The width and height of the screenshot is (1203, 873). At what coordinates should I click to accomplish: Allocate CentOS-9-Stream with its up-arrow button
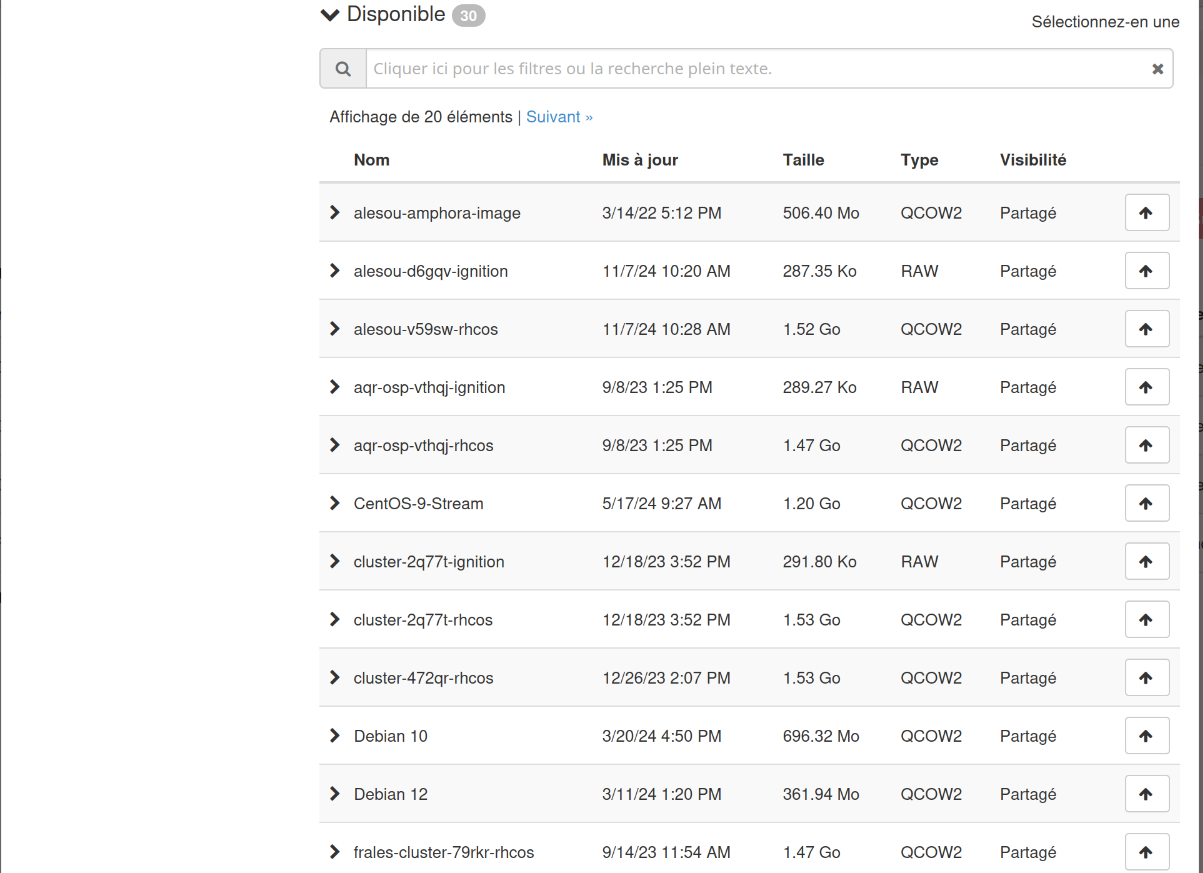pyautogui.click(x=1146, y=503)
